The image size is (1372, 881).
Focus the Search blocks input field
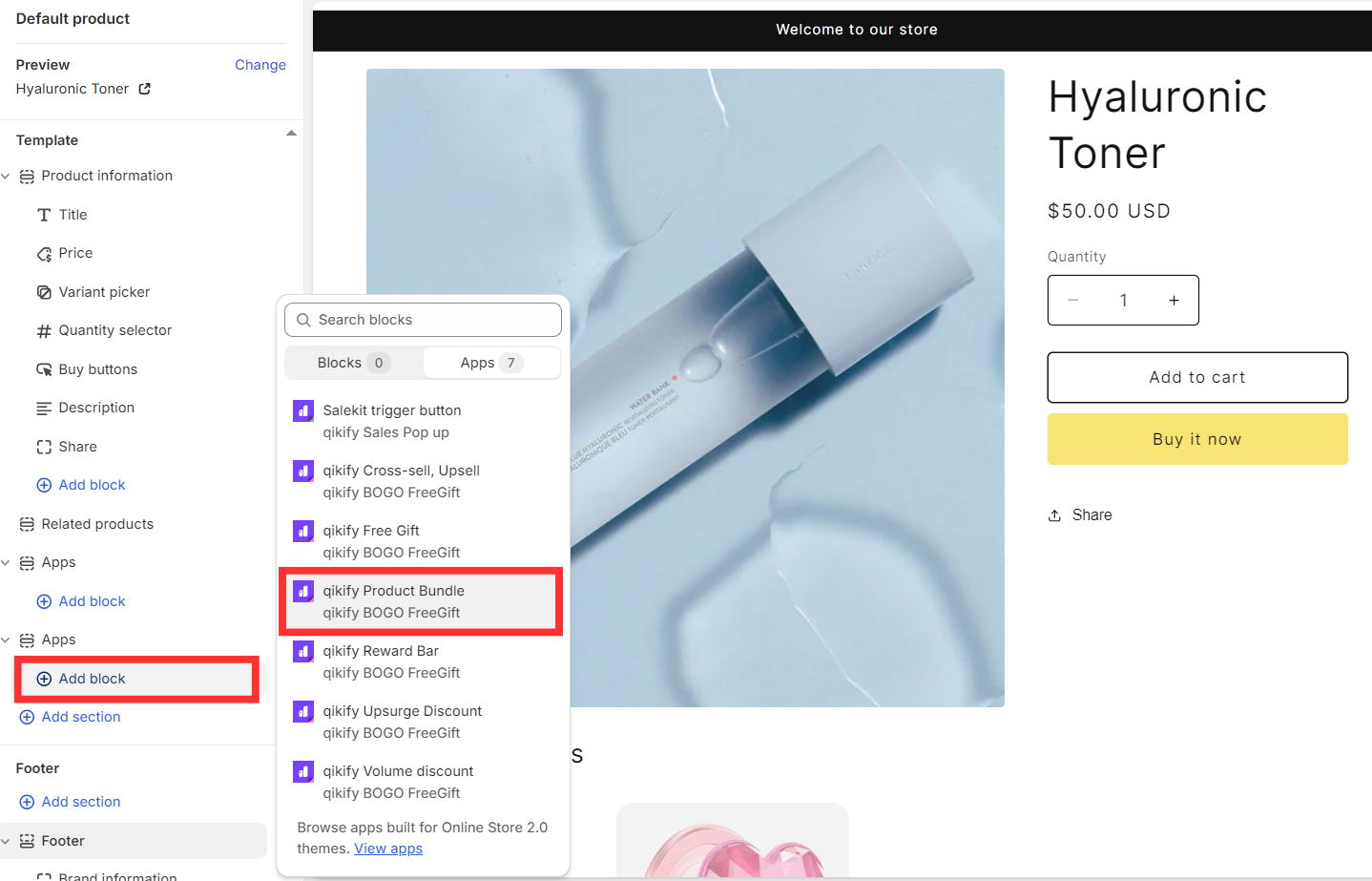click(x=423, y=320)
